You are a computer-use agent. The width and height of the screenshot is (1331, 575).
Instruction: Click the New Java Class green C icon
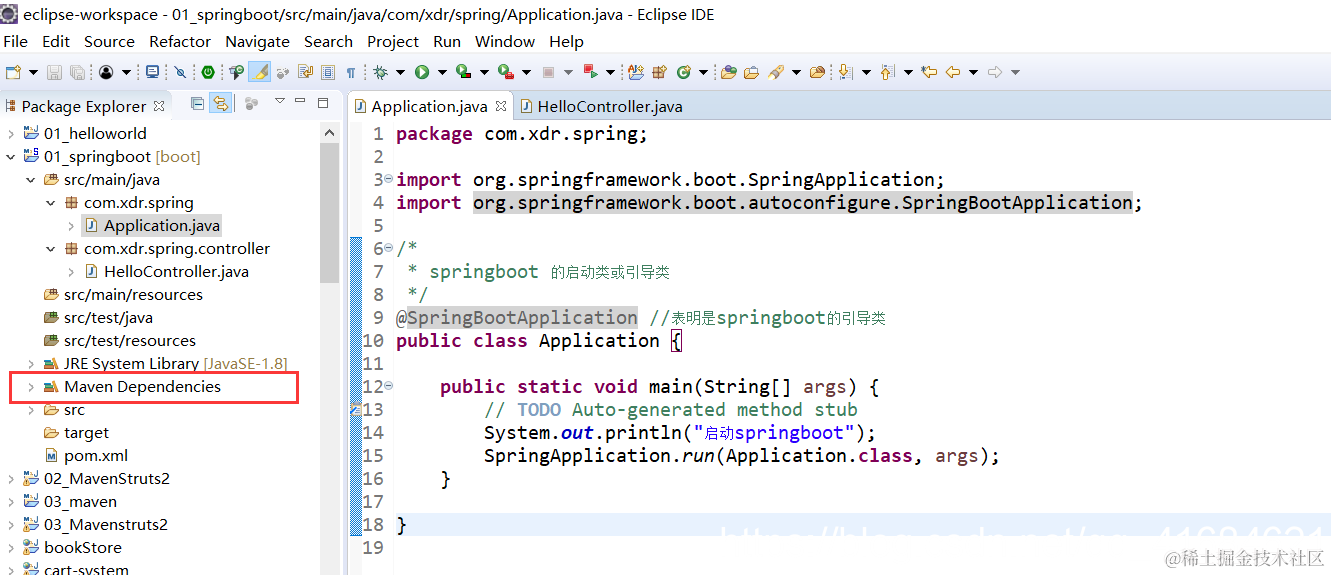point(684,72)
